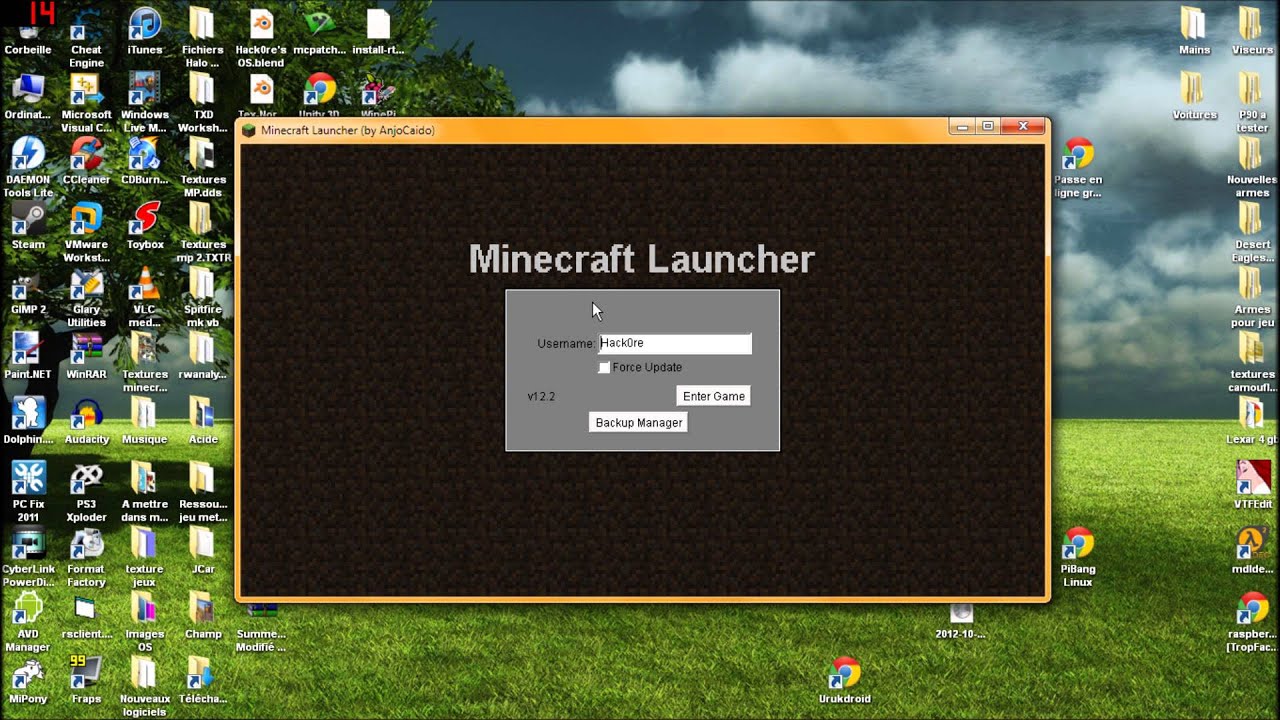
Task: Open the JCar folder
Action: pos(203,550)
